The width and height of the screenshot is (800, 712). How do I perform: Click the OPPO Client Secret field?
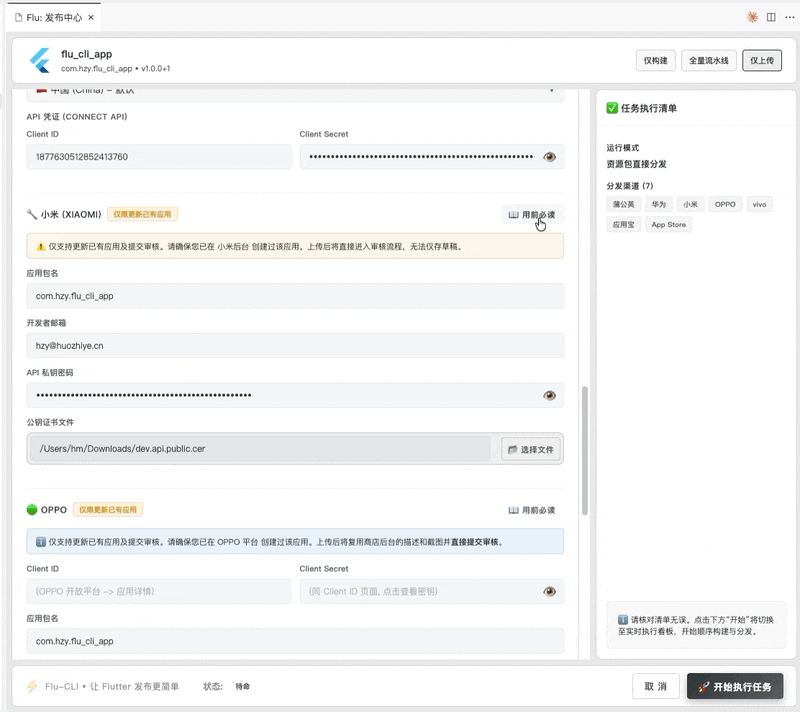click(x=432, y=592)
